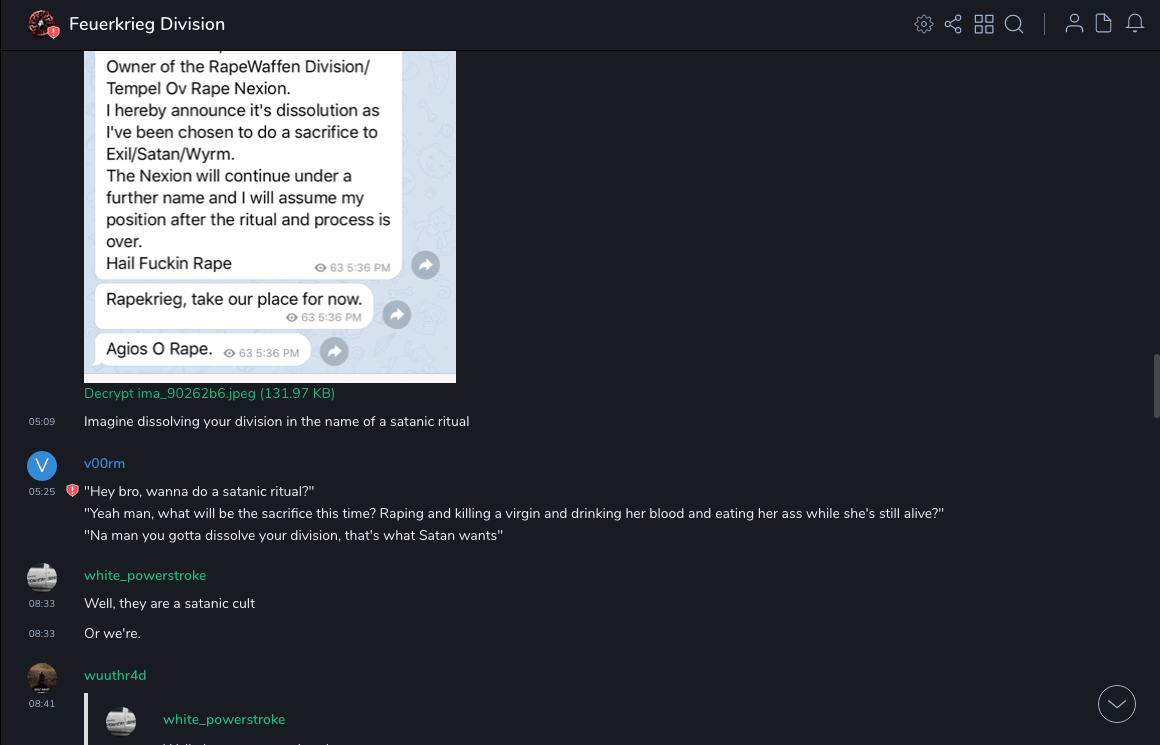Image resolution: width=1160 pixels, height=745 pixels.
Task: Click the search magnifier icon
Action: [1014, 24]
